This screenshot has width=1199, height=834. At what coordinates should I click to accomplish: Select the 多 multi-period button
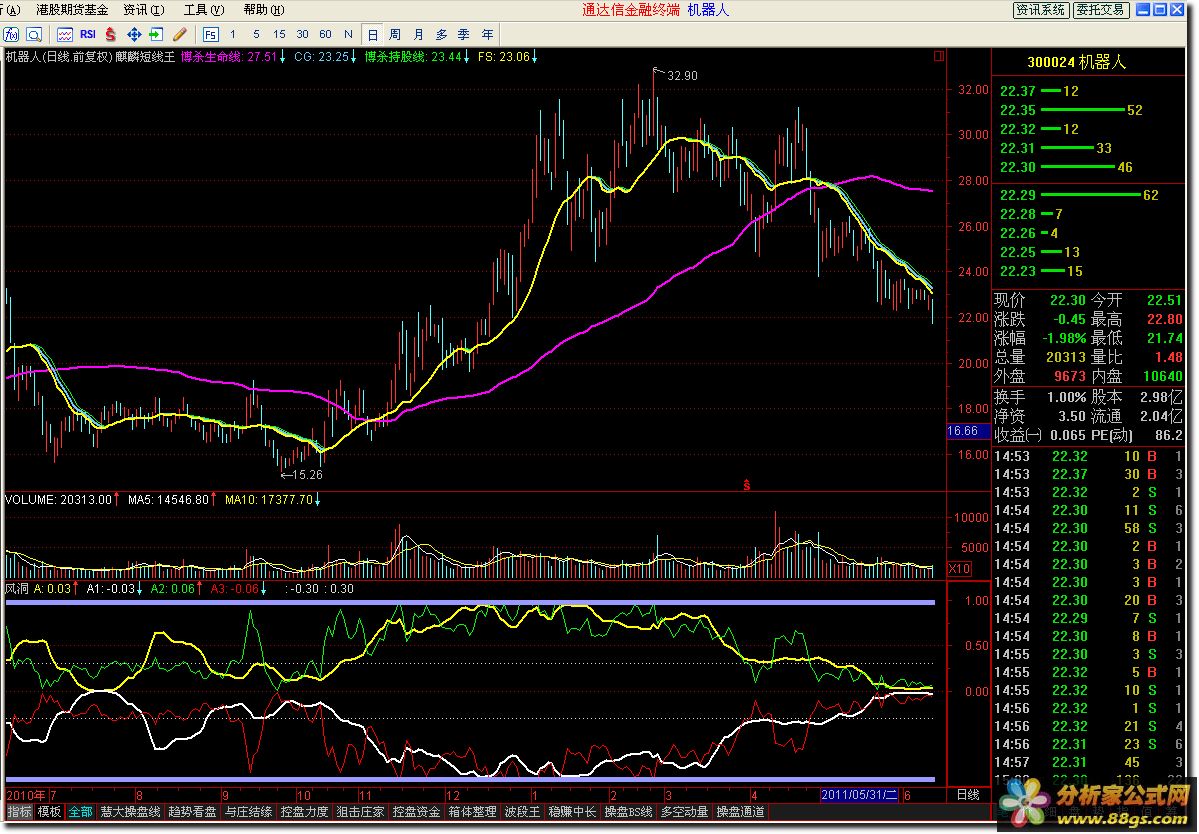pos(441,34)
